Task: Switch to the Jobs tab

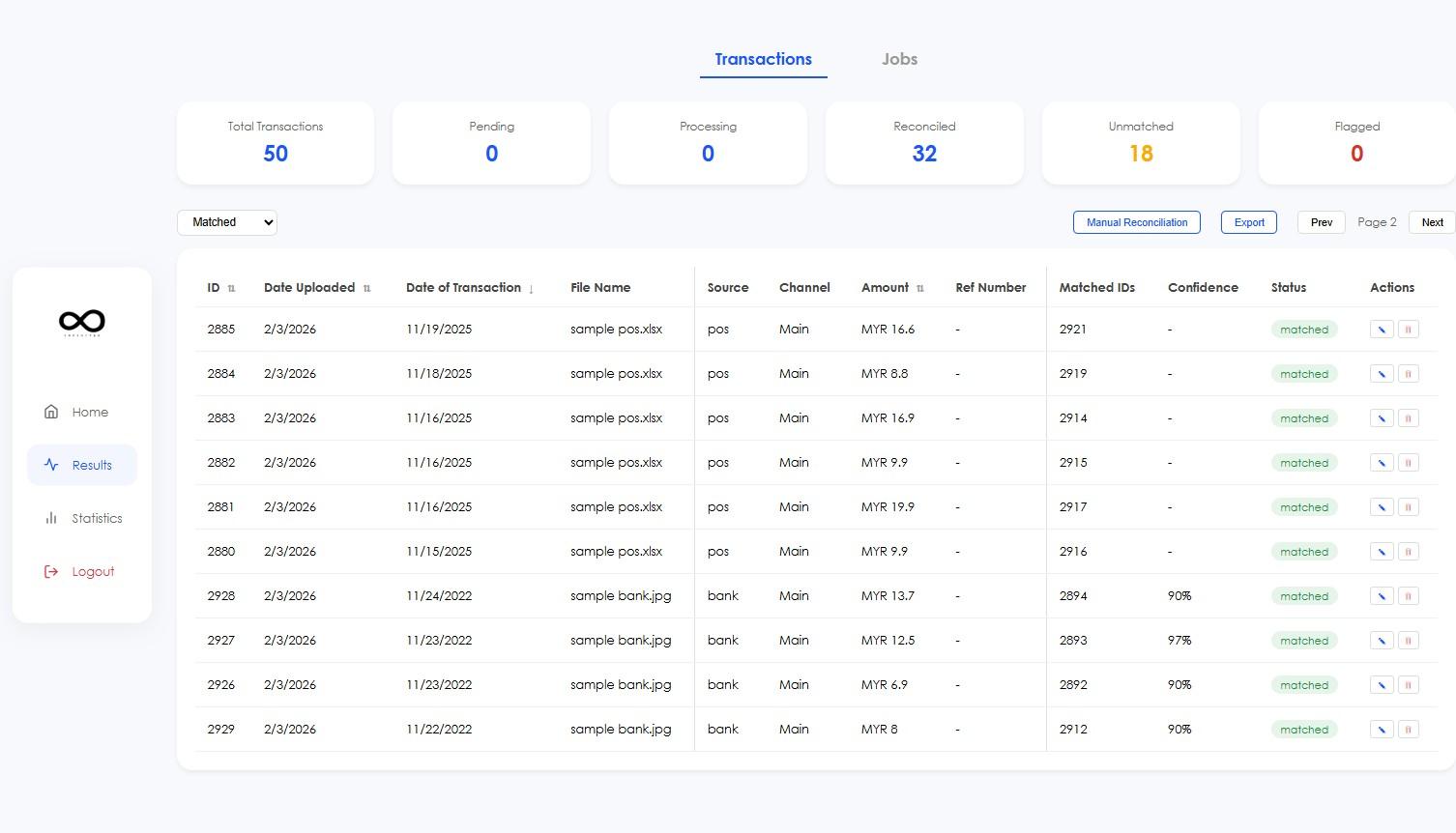Action: point(899,59)
